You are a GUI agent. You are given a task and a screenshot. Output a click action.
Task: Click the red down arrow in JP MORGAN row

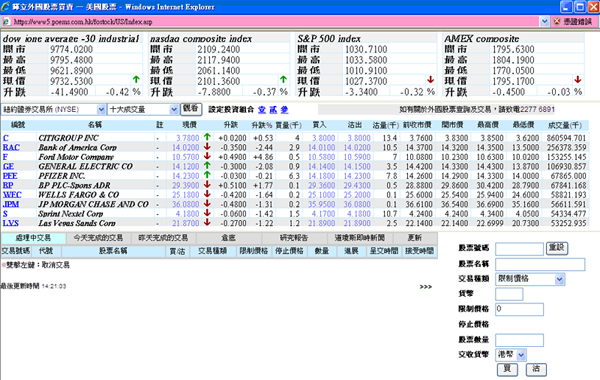[207, 203]
